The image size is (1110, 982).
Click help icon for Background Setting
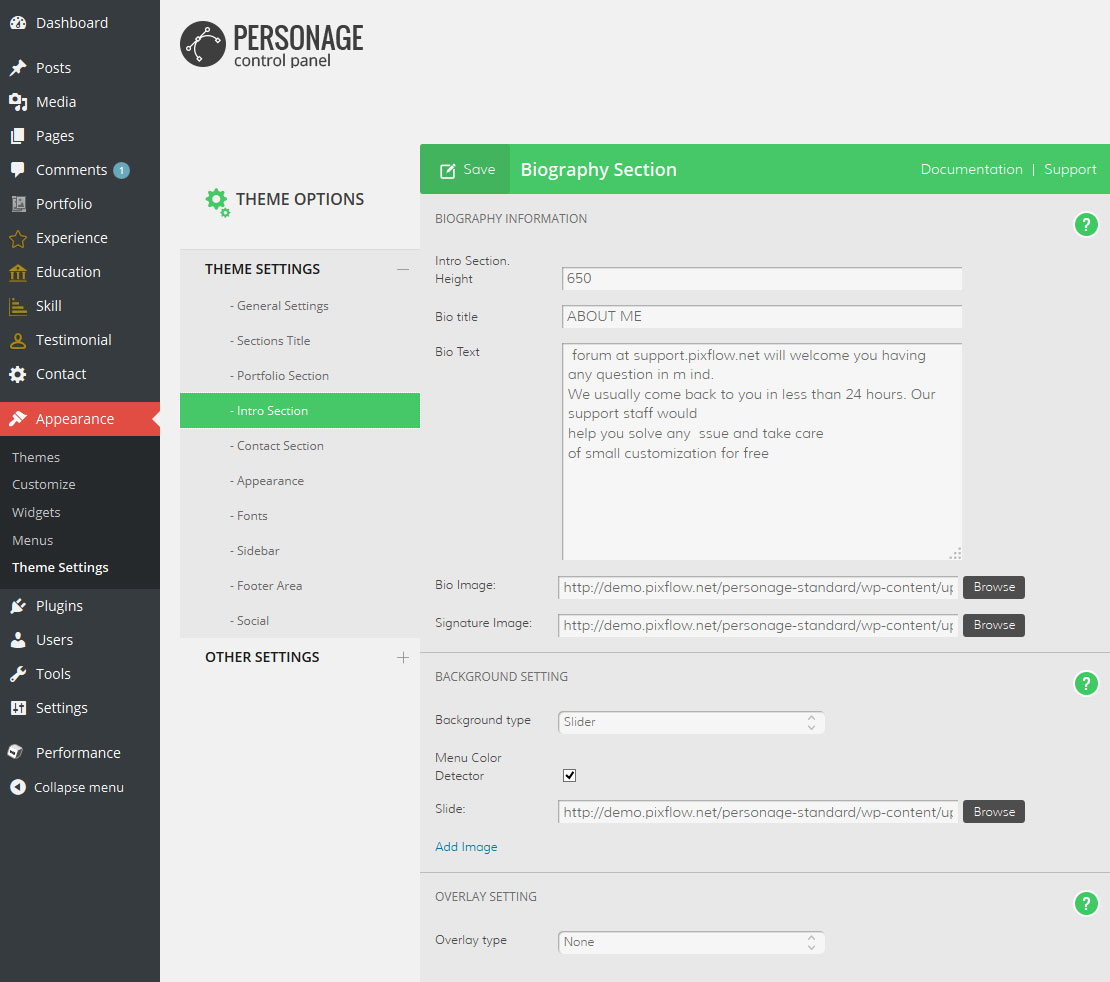pyautogui.click(x=1086, y=684)
